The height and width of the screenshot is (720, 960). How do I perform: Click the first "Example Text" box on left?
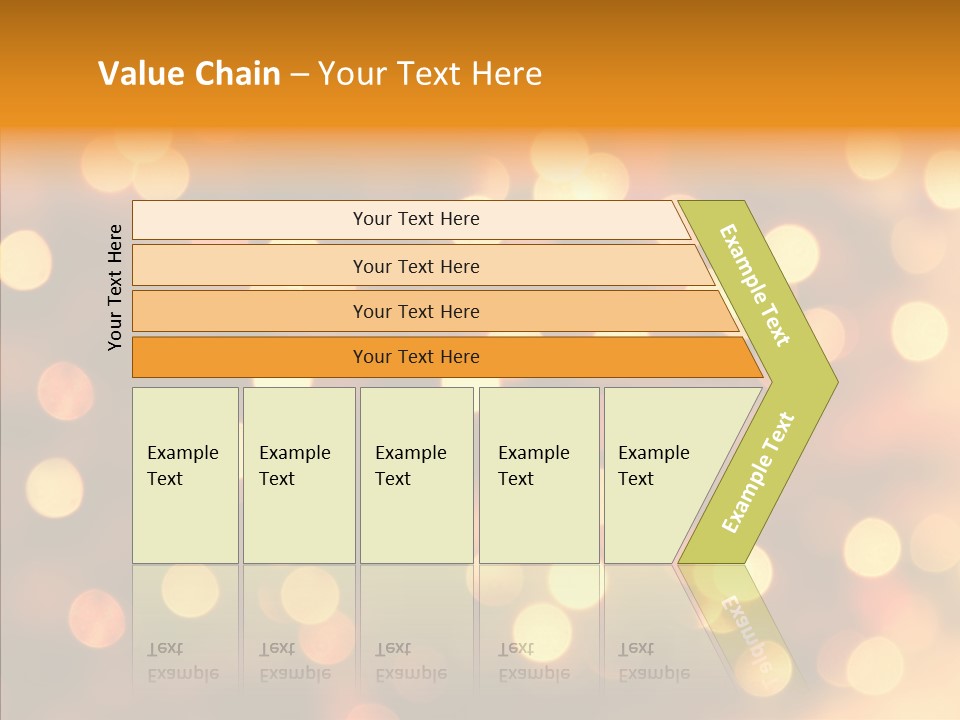pyautogui.click(x=185, y=466)
